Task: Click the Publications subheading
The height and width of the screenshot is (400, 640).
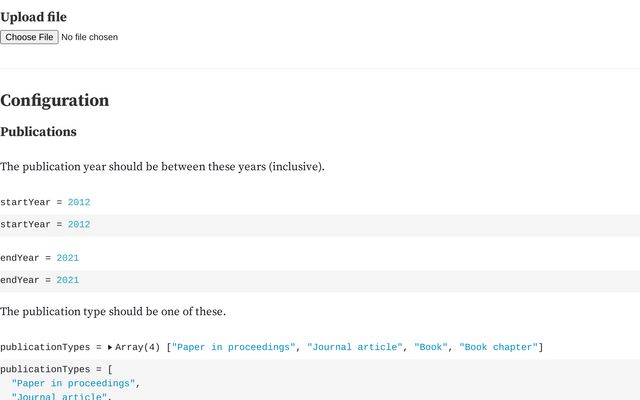Action: (x=38, y=132)
